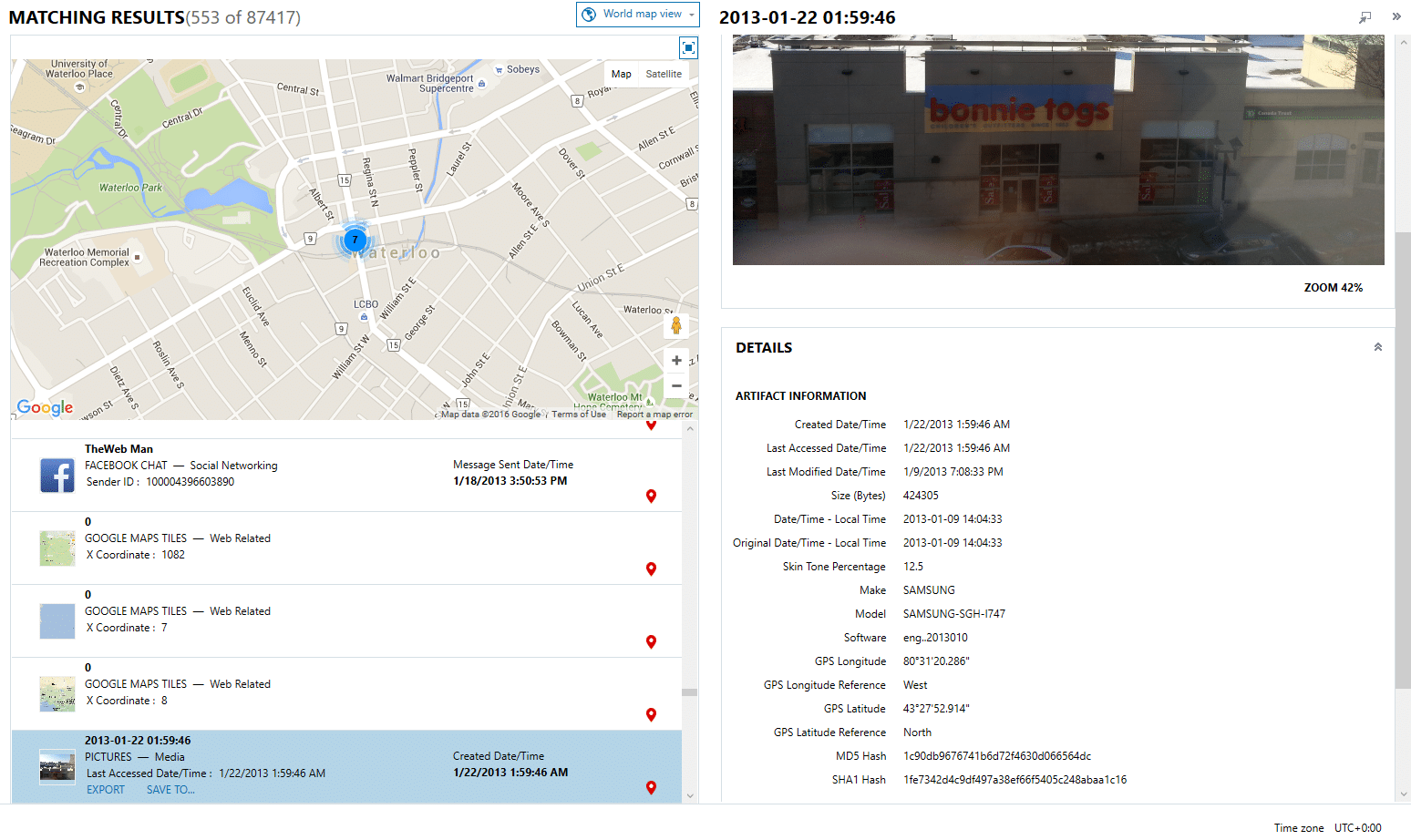1411x840 pixels.
Task: Select Last Modified value 1/9/2013 7:08:33 PM
Action: coord(953,472)
